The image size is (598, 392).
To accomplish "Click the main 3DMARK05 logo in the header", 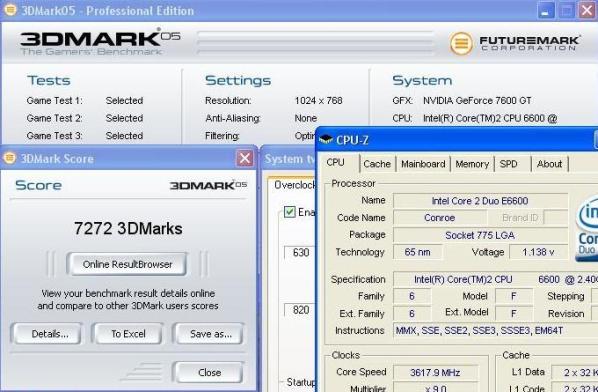I will click(100, 42).
